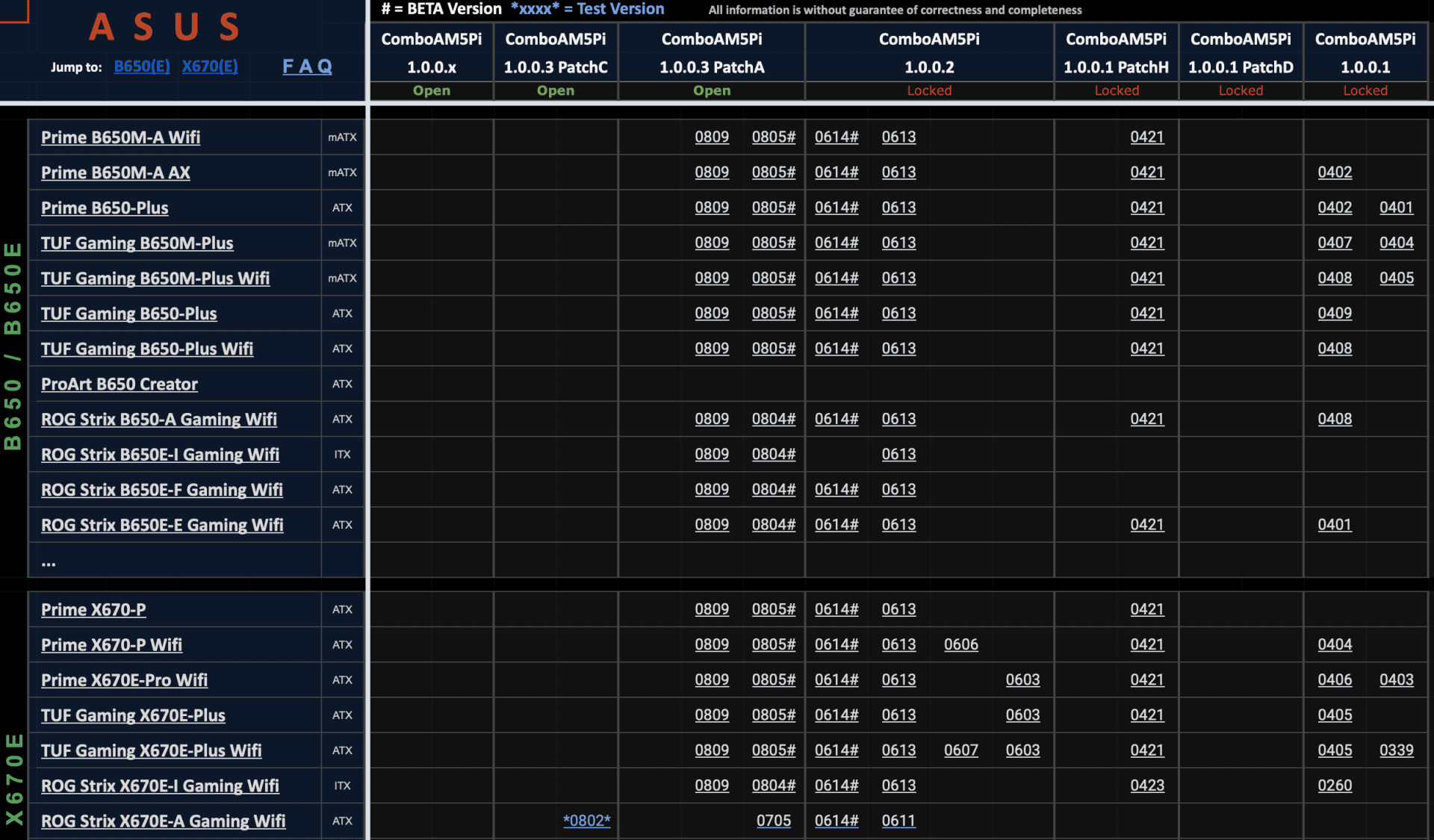
Task: Open ROG Strix B650-A Gaming Wifi link
Action: coord(159,419)
